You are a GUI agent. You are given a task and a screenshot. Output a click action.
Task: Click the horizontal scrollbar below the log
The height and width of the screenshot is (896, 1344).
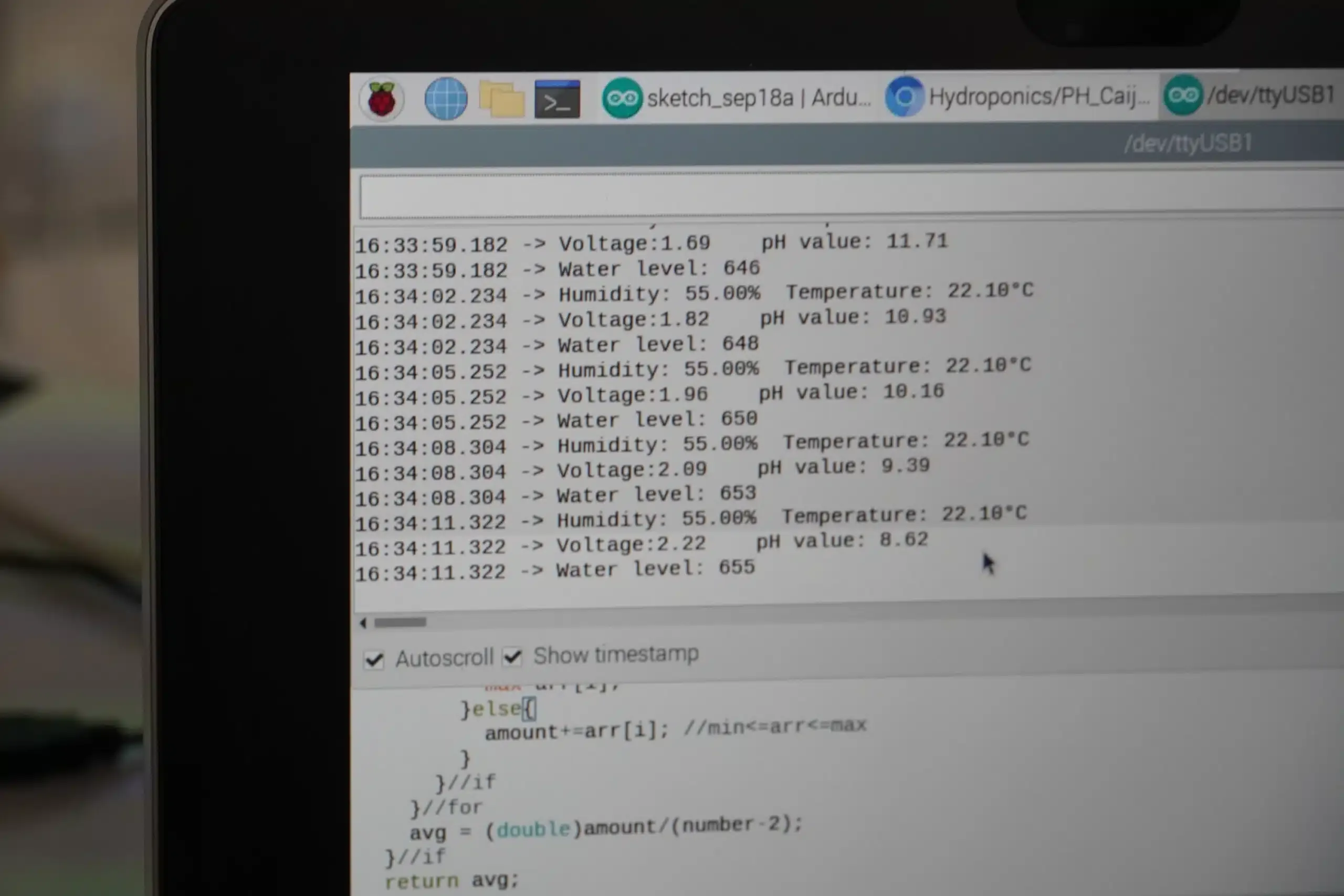pyautogui.click(x=400, y=623)
